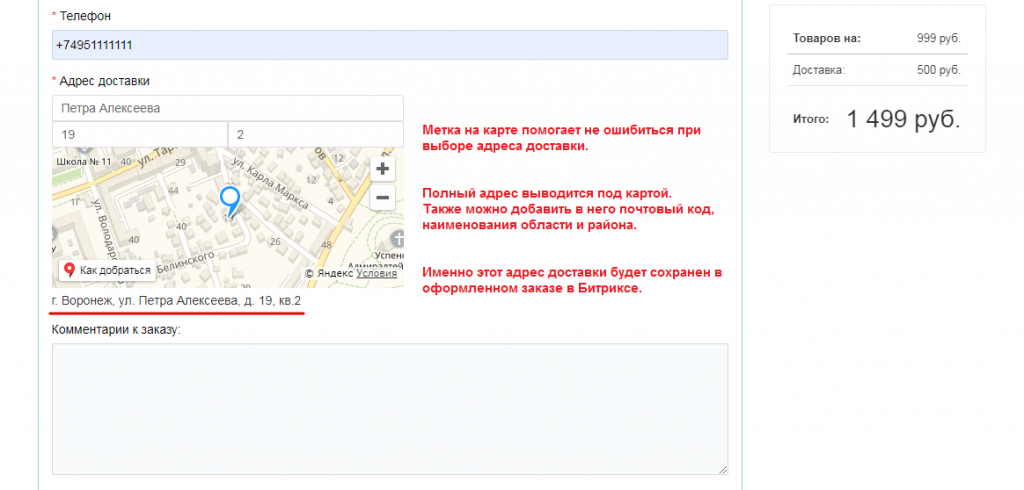Click the red pin icon in Как добраться
The width and height of the screenshot is (1024, 490).
[69, 270]
